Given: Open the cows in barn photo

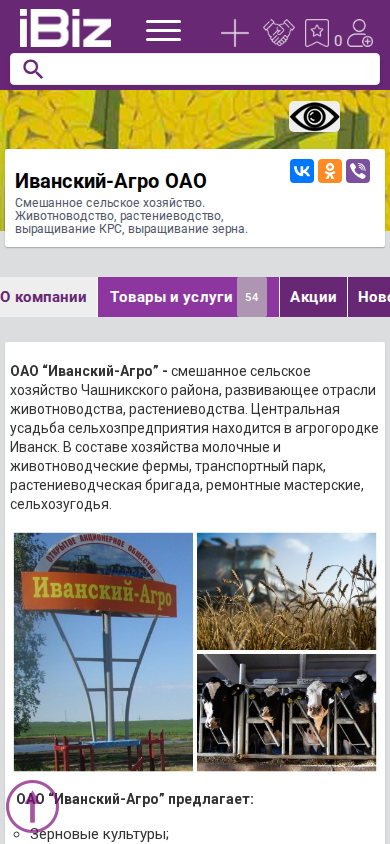Looking at the screenshot, I should pos(287,713).
